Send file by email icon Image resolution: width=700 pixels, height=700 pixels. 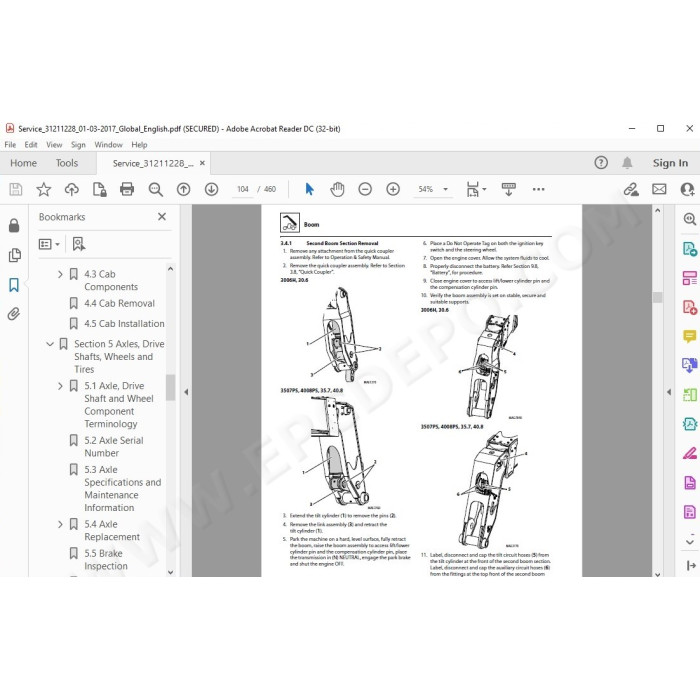(659, 189)
